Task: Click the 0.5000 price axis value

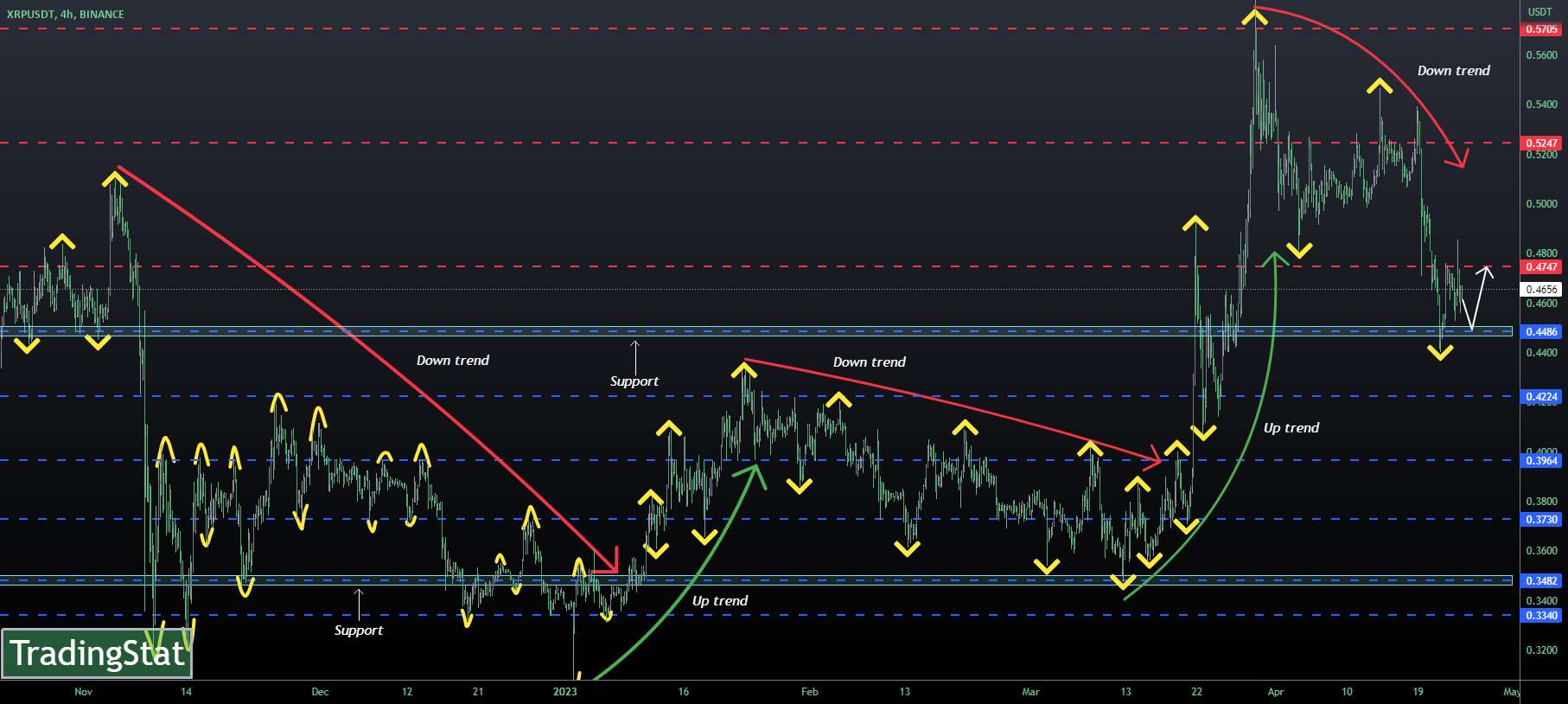Action: click(x=1541, y=204)
